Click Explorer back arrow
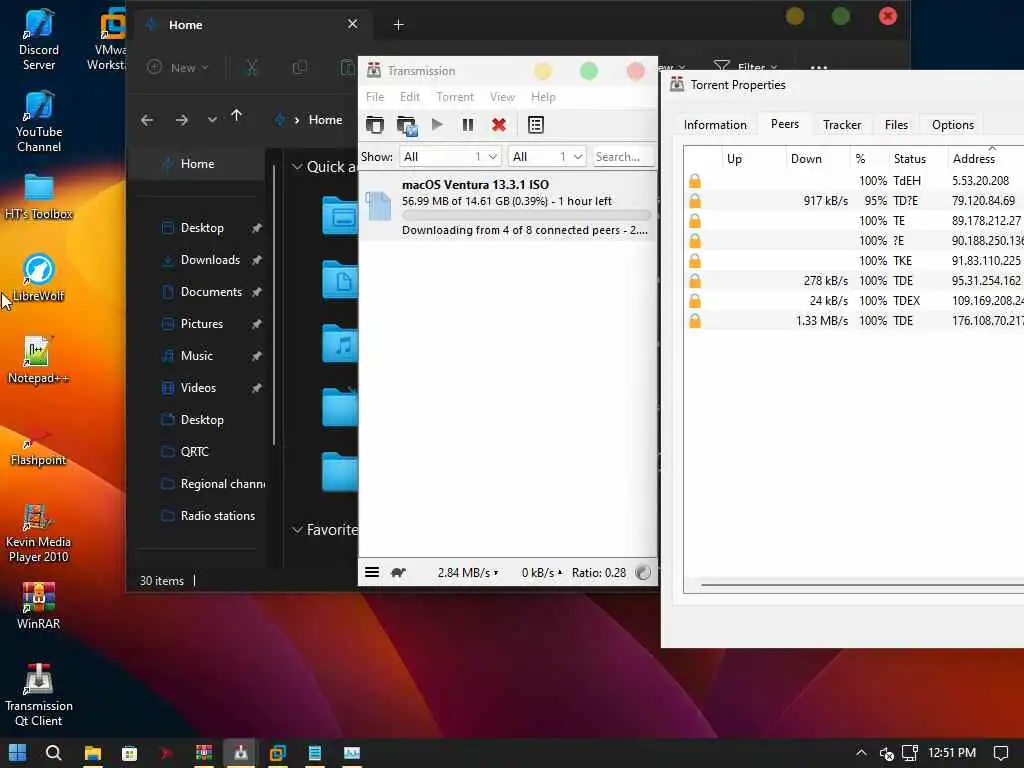Screen dimensions: 1024x768 point(147,120)
